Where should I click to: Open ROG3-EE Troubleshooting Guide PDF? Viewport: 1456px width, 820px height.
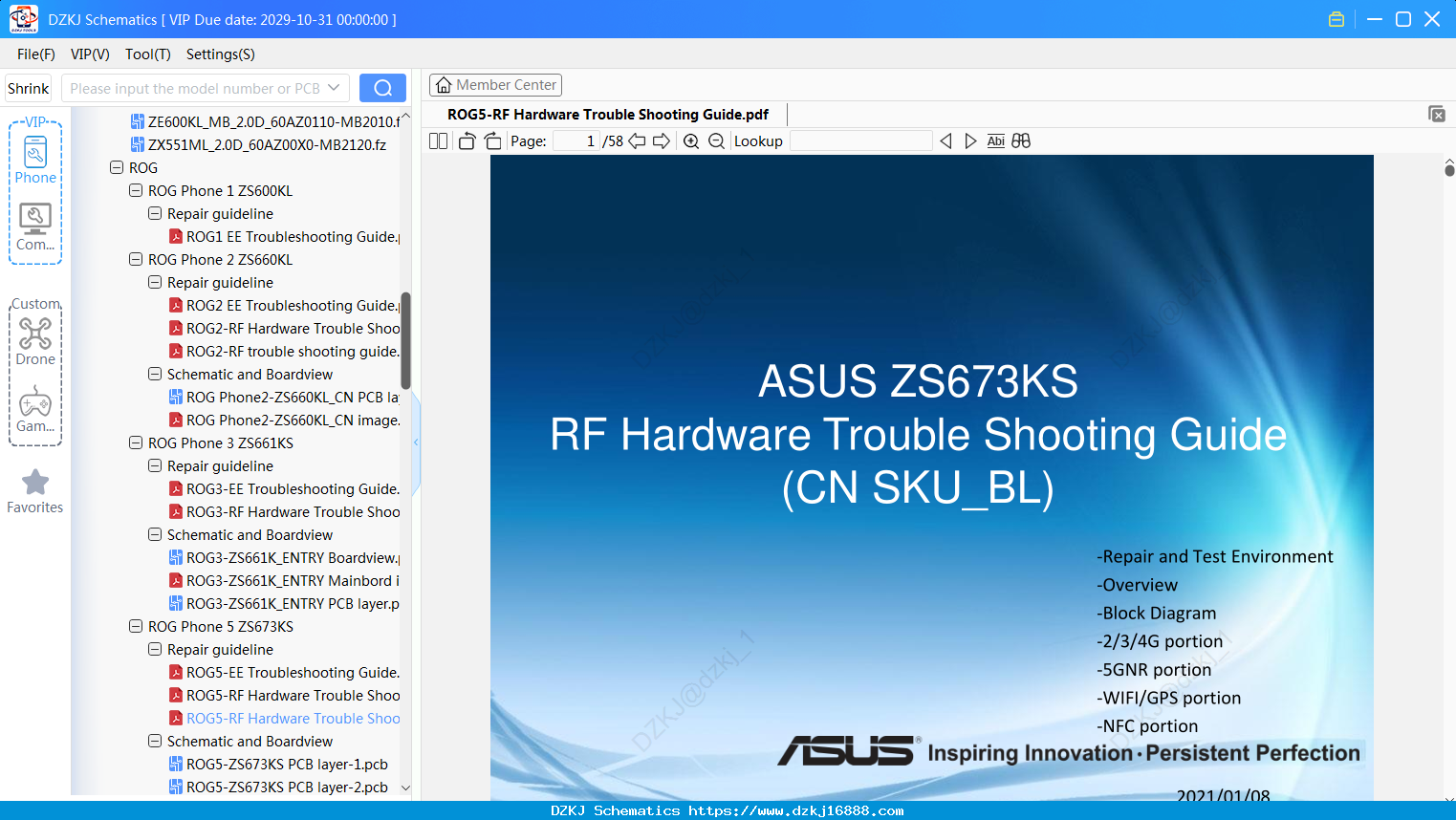(x=284, y=489)
